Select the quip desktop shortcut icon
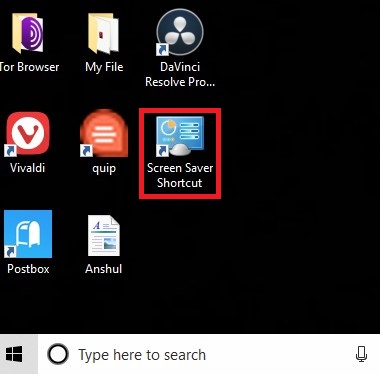This screenshot has height=374, width=380. tap(104, 133)
